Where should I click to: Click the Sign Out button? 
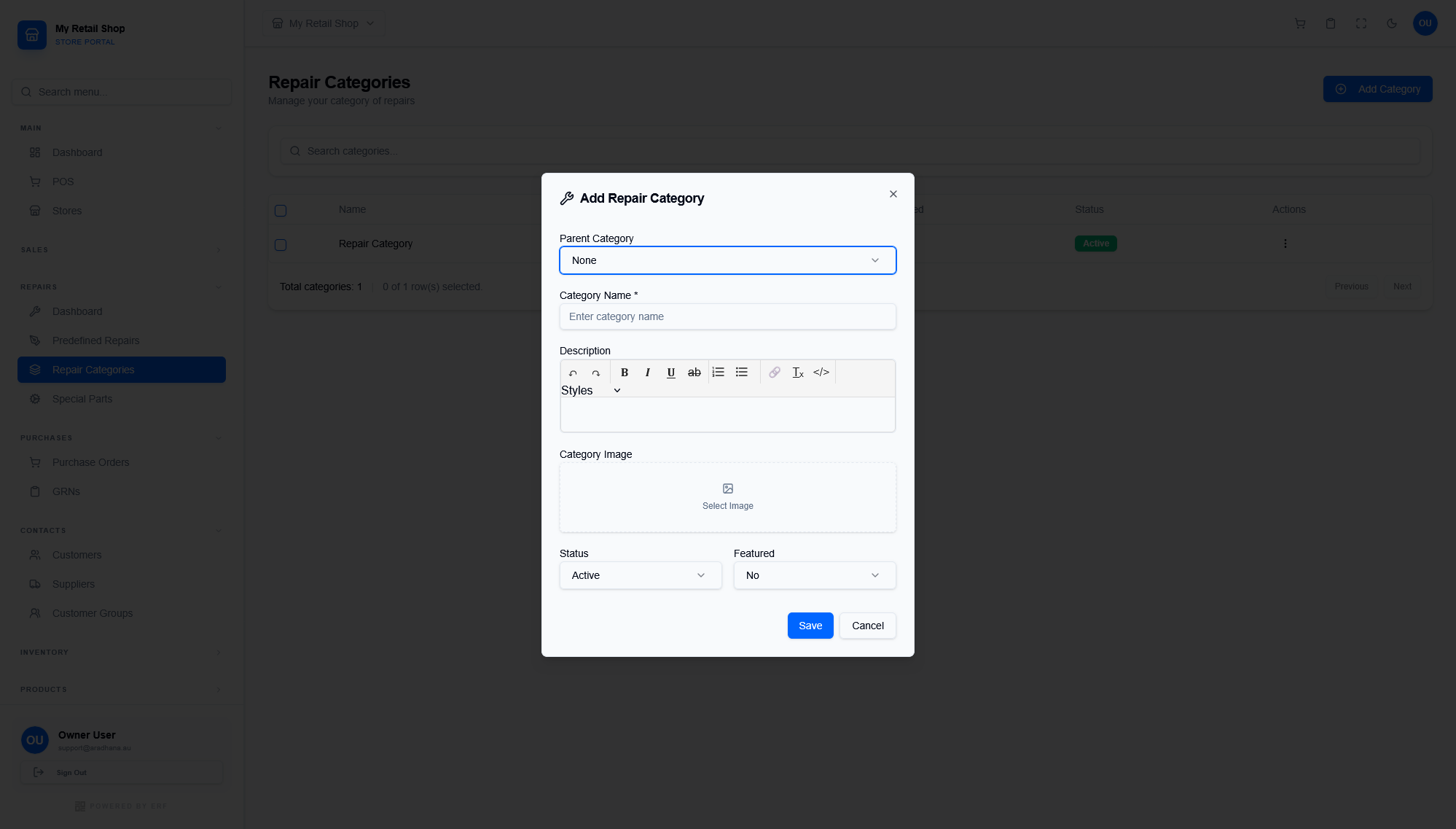[122, 773]
